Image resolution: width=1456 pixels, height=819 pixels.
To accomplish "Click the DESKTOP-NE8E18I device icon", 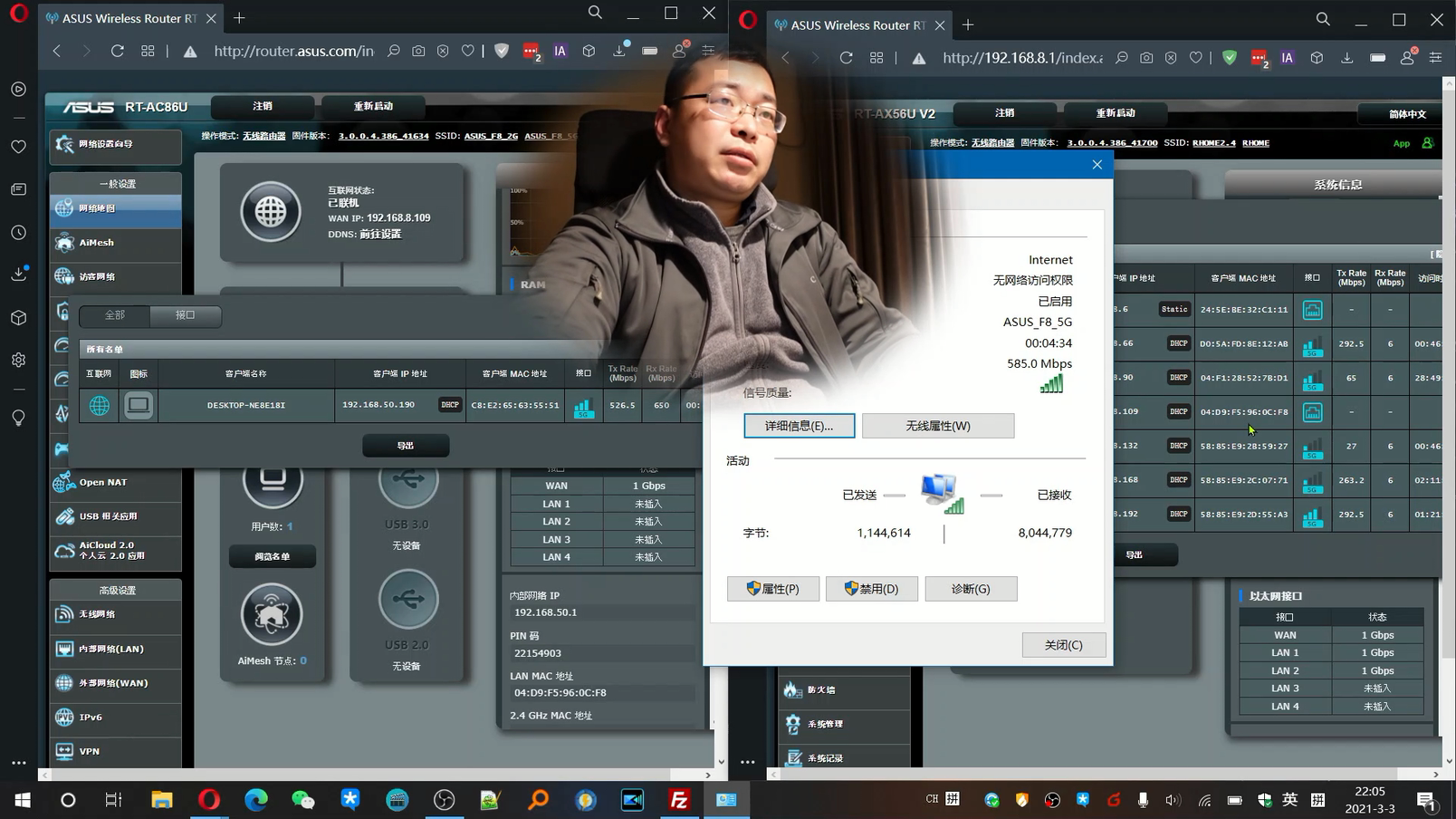I will 139,405.
